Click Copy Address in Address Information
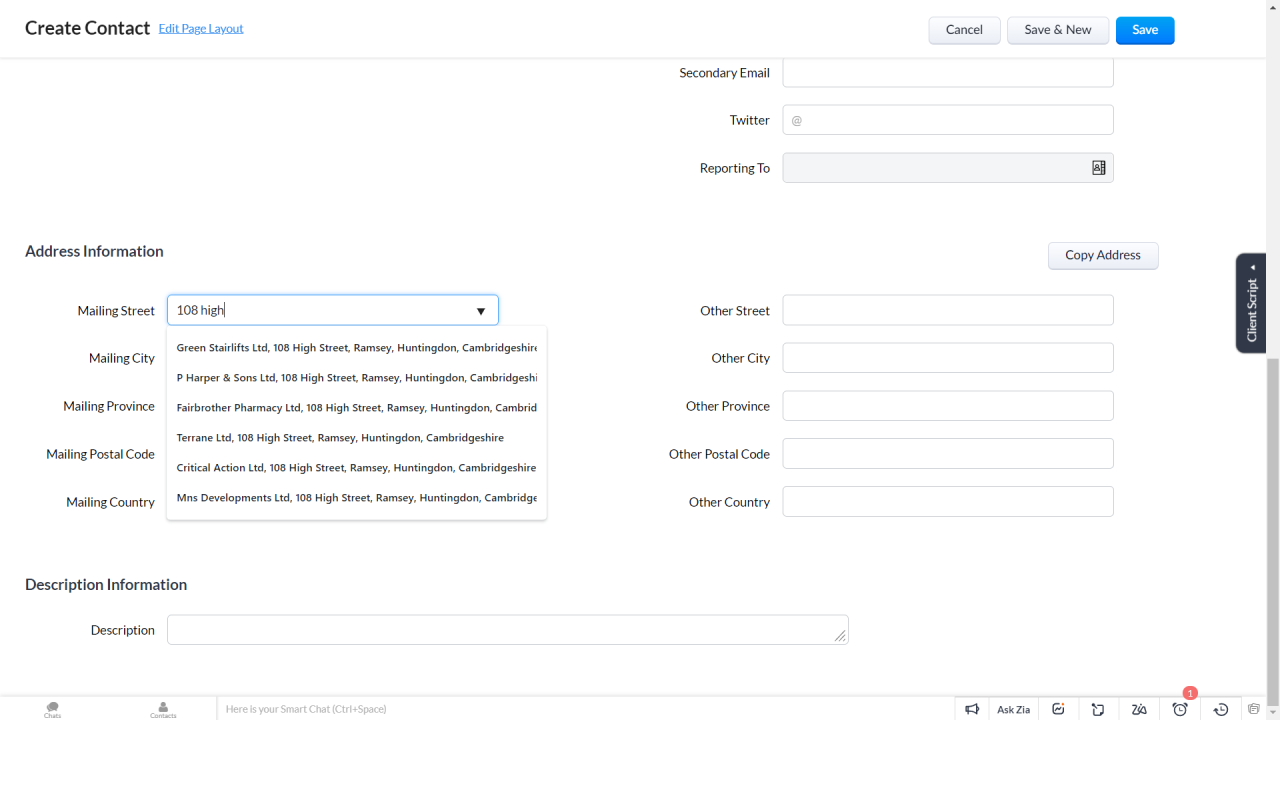The image size is (1280, 800). [1103, 255]
